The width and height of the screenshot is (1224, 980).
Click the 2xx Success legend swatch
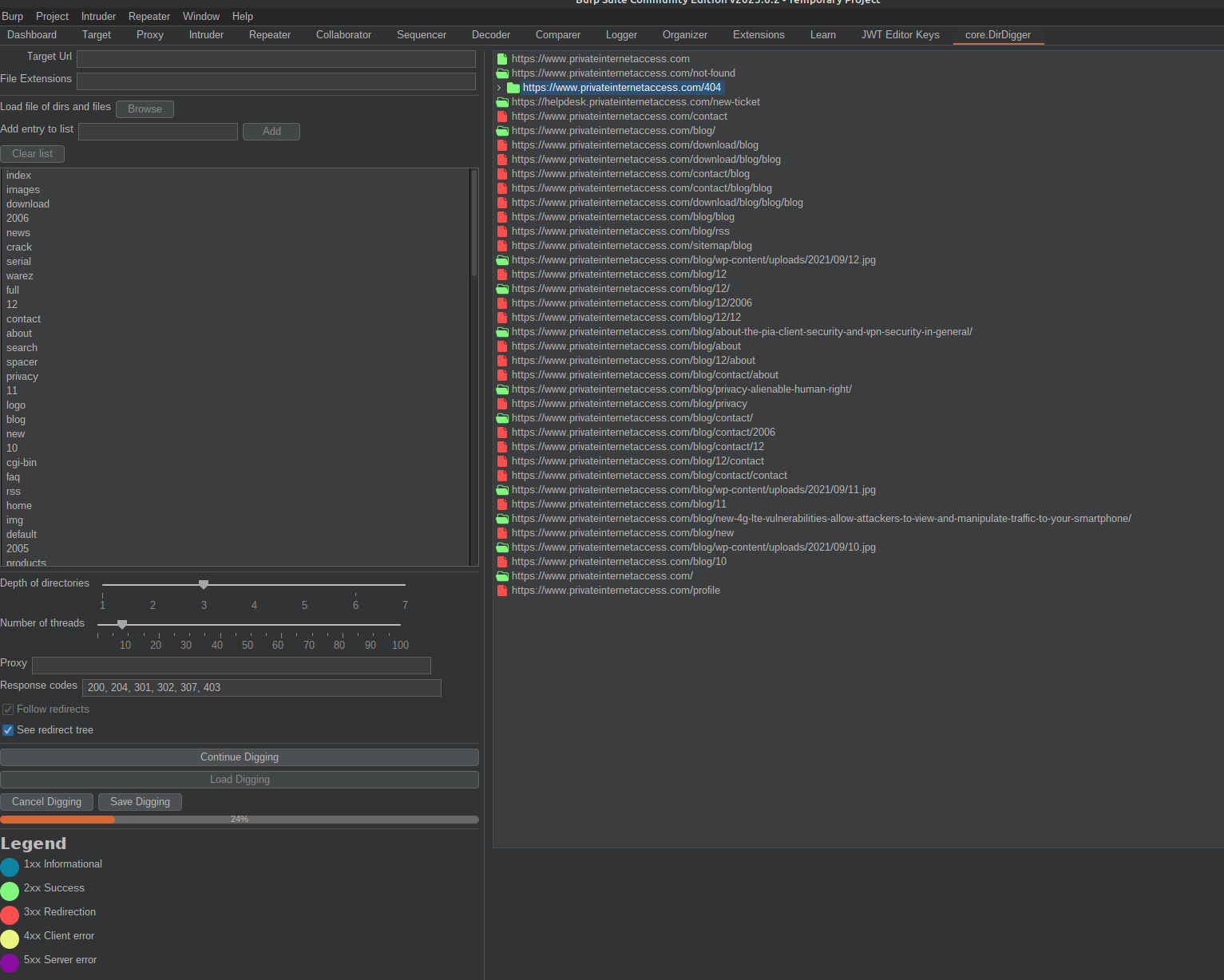coord(10,891)
